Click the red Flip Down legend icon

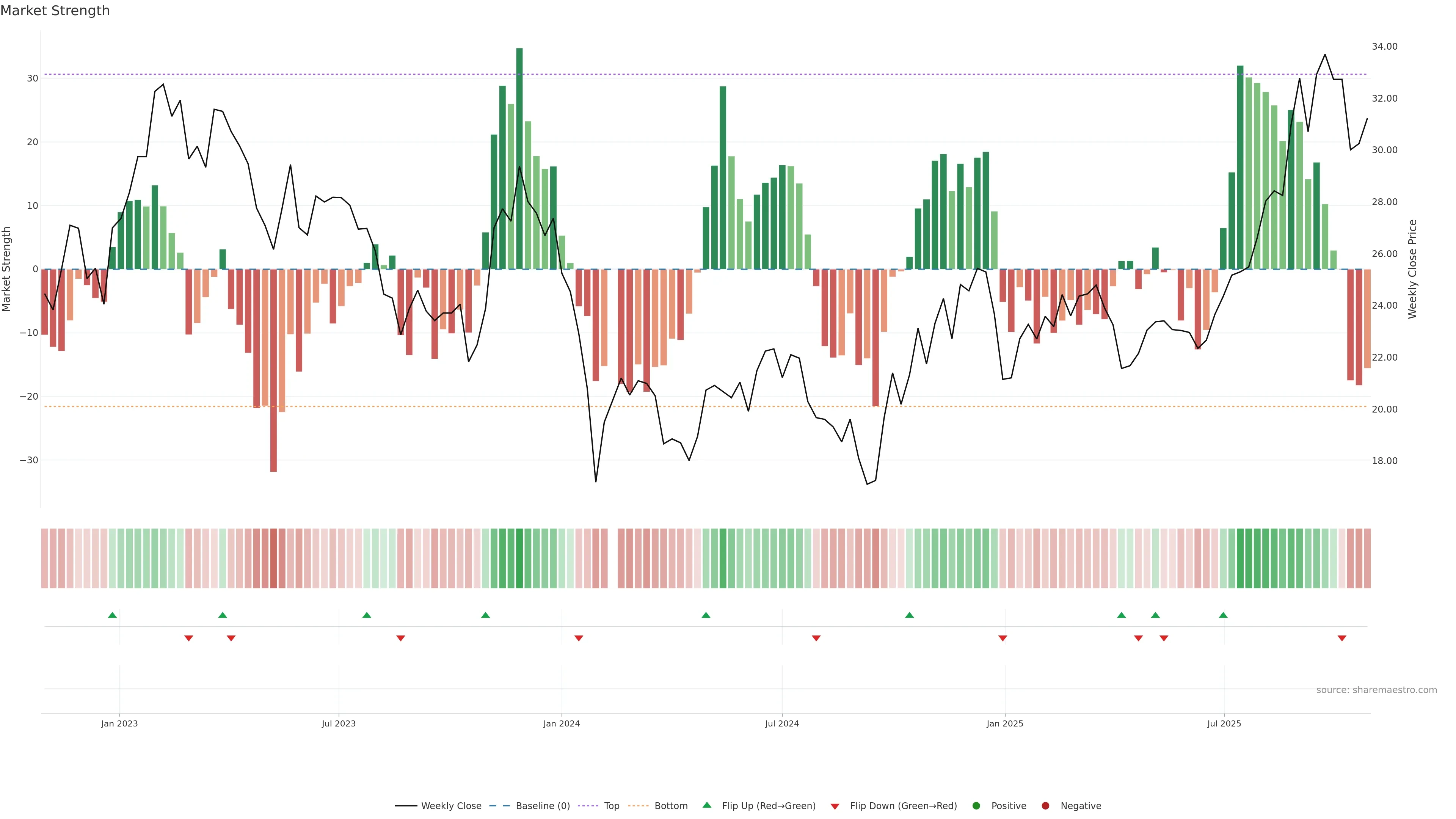click(835, 806)
